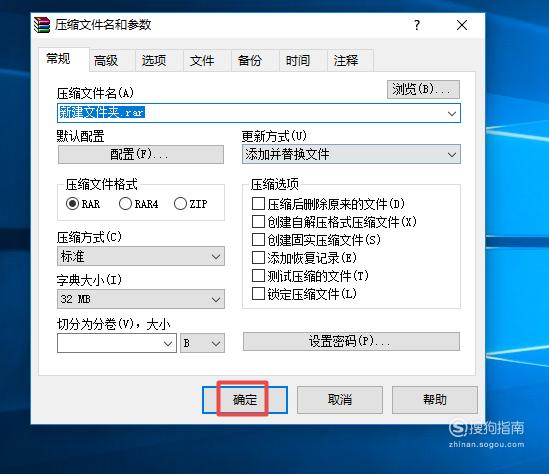Click the 压缩文件名(A) label
Screen dimensions: 549x474
95,93
